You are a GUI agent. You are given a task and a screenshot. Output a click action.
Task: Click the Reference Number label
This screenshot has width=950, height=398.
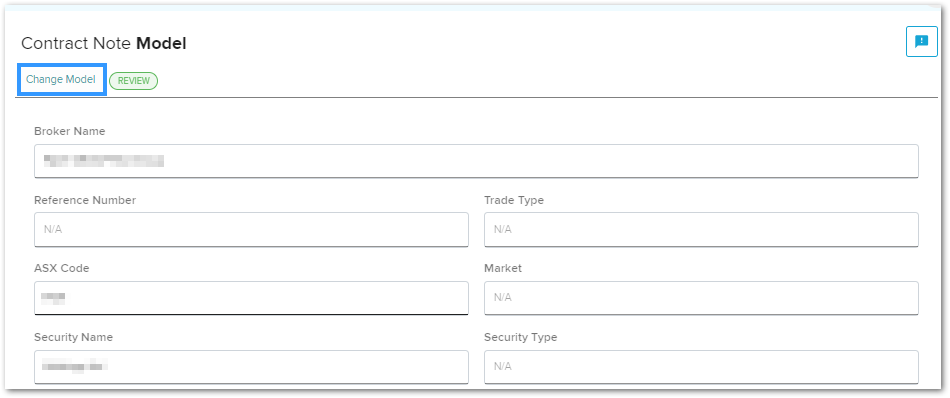click(x=85, y=200)
